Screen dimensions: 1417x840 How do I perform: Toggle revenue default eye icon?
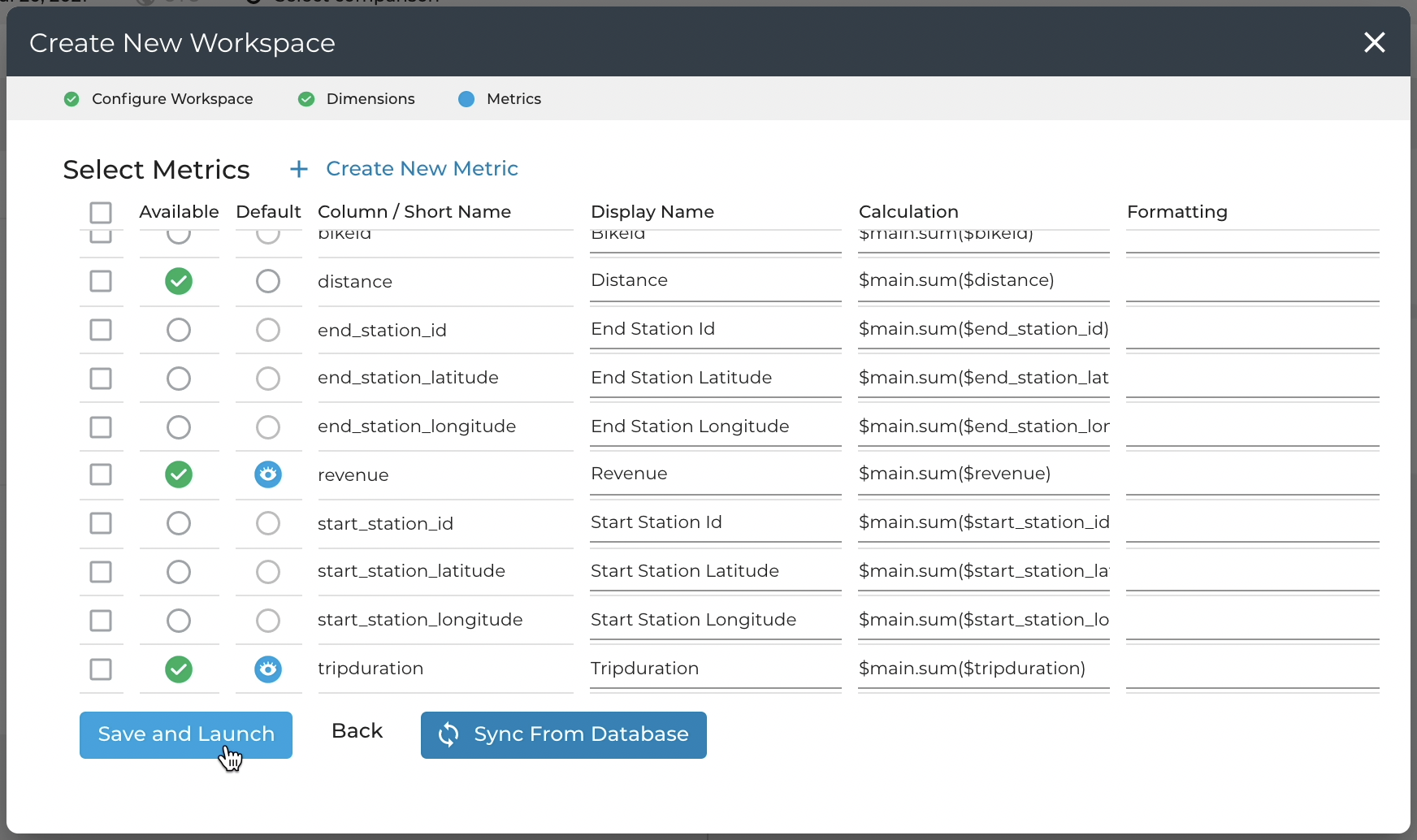(268, 474)
